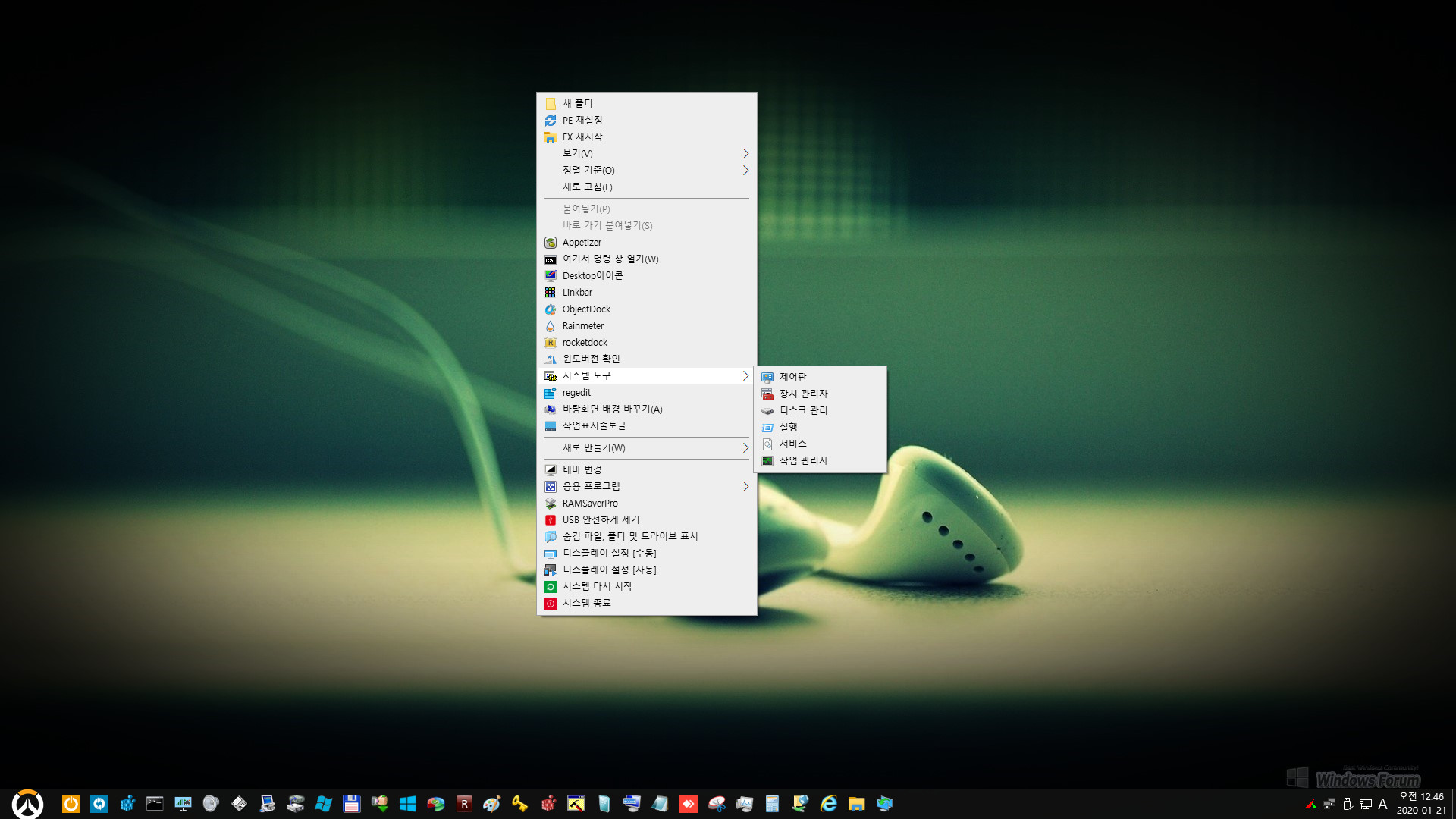Launch the paint palette taskbar icon
This screenshot has width=1456, height=819.
(491, 804)
